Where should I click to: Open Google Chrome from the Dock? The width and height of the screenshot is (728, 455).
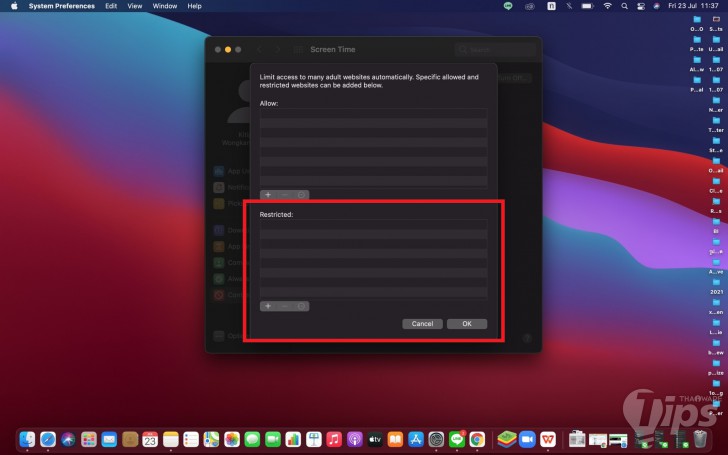click(x=477, y=439)
